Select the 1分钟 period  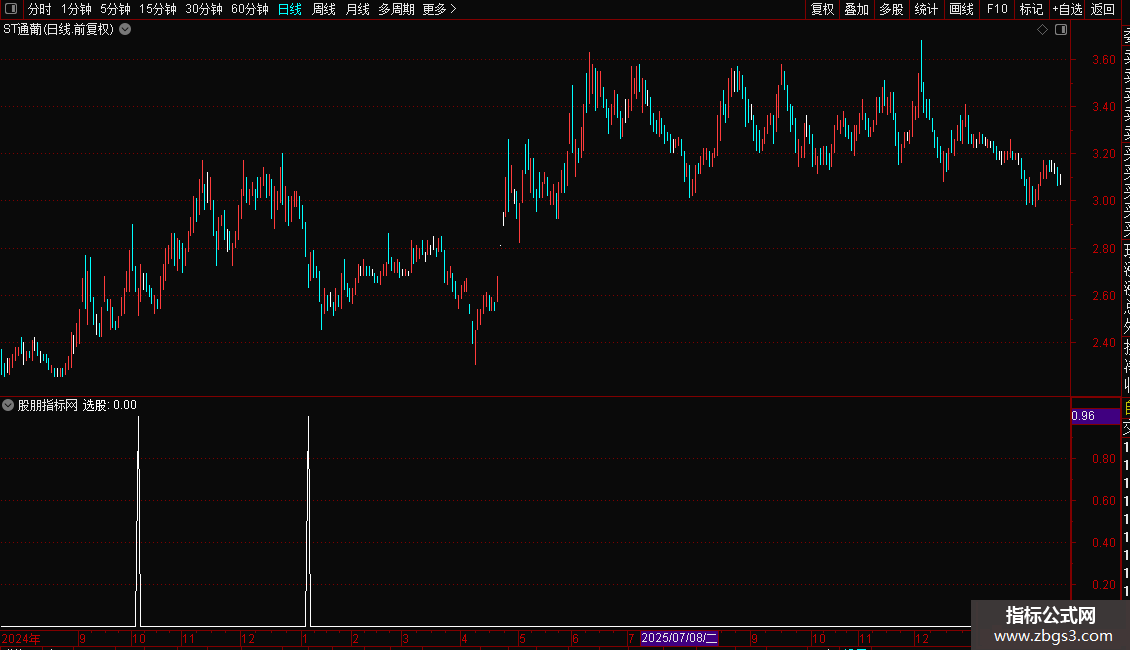tap(76, 9)
